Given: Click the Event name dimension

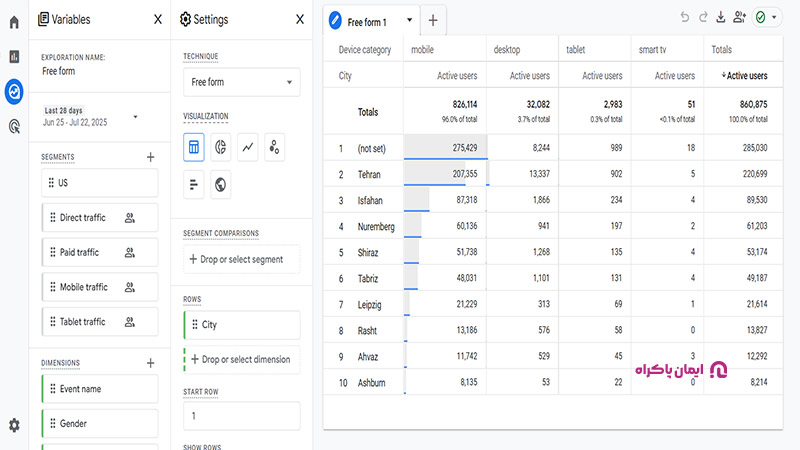Looking at the screenshot, I should 100,389.
